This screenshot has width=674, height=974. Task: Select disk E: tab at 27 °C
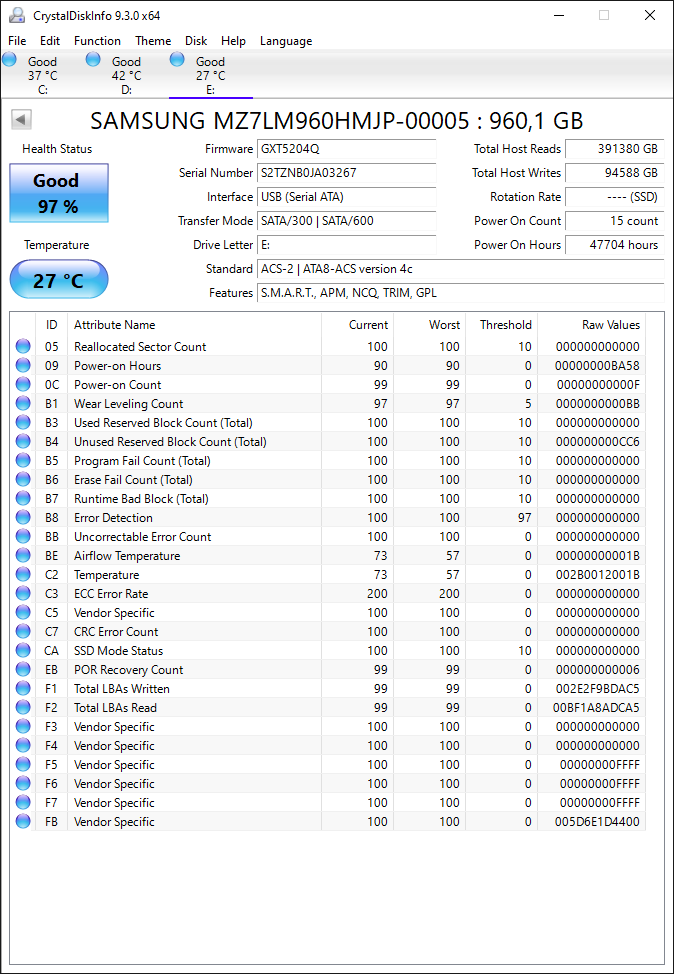pos(211,75)
